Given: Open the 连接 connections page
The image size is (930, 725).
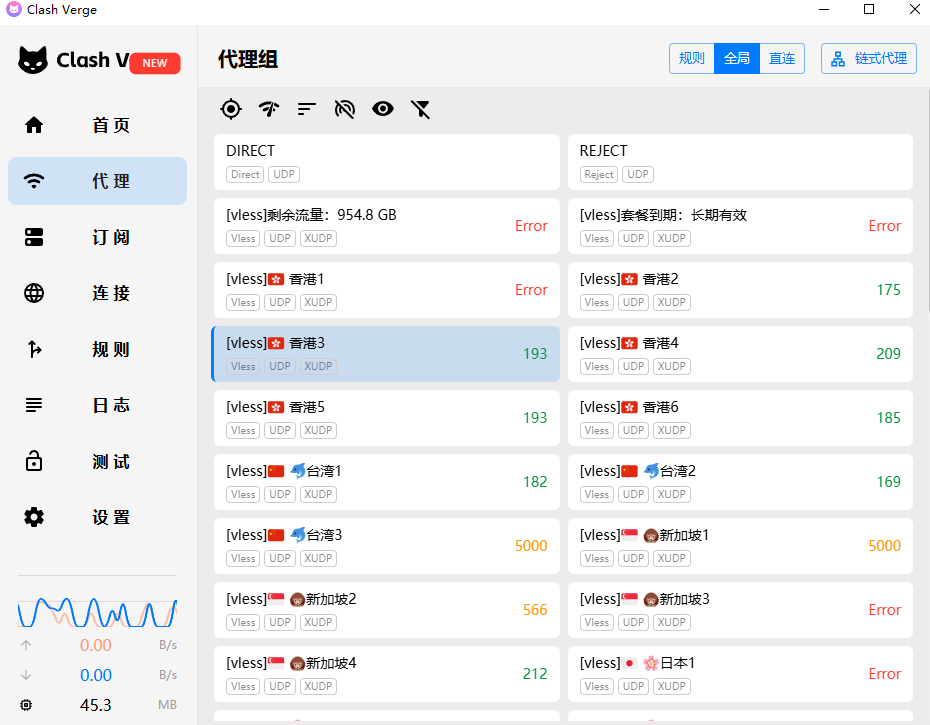Looking at the screenshot, I should tap(97, 293).
